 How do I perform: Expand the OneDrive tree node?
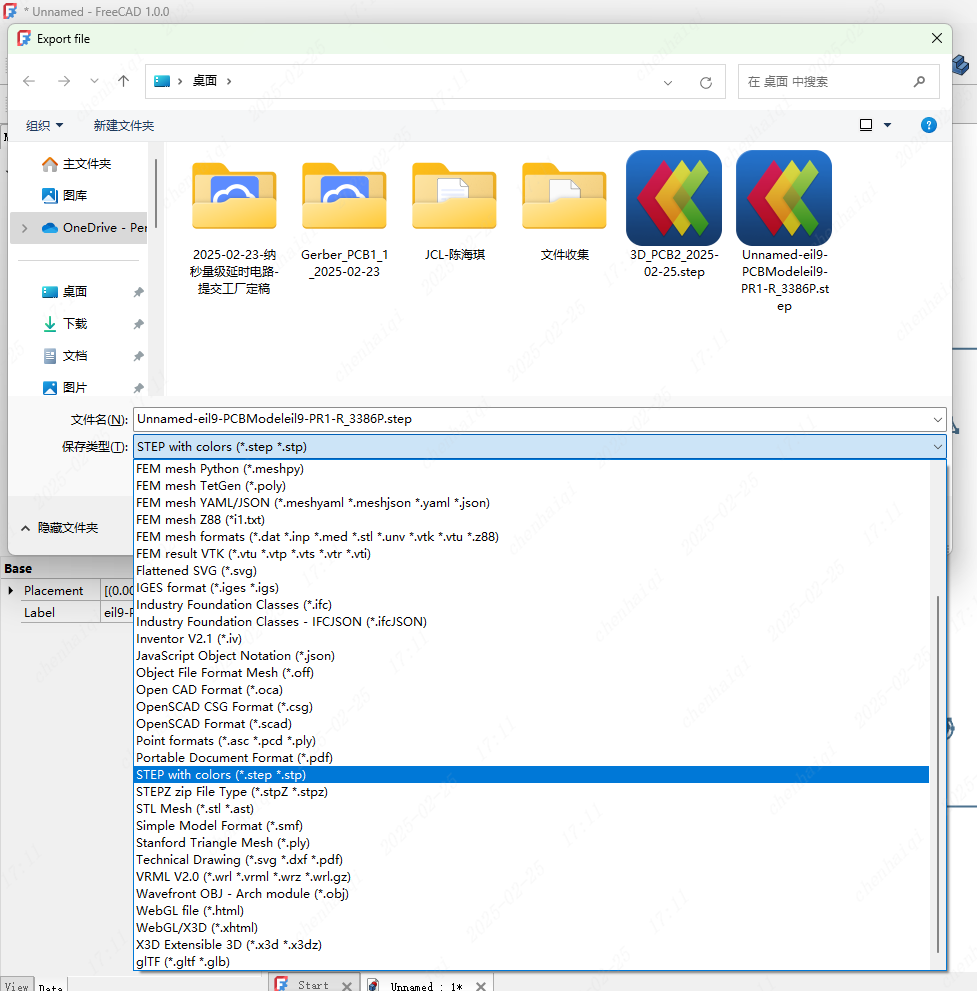pyautogui.click(x=24, y=228)
